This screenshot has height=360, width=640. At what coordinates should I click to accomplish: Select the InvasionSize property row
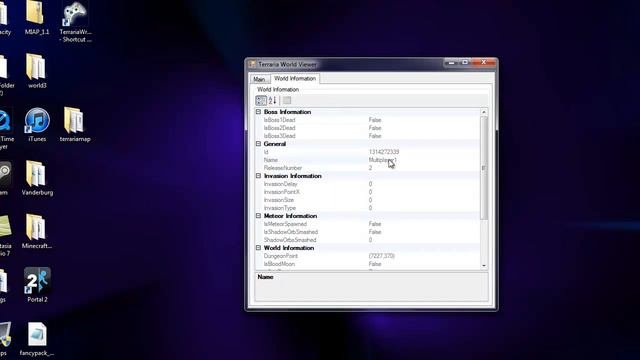coord(367,200)
